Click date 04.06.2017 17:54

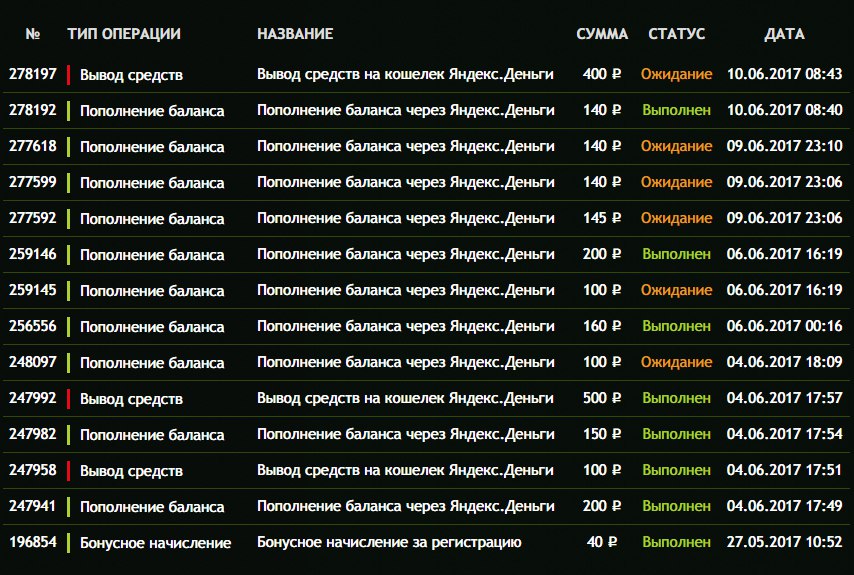[x=784, y=434]
